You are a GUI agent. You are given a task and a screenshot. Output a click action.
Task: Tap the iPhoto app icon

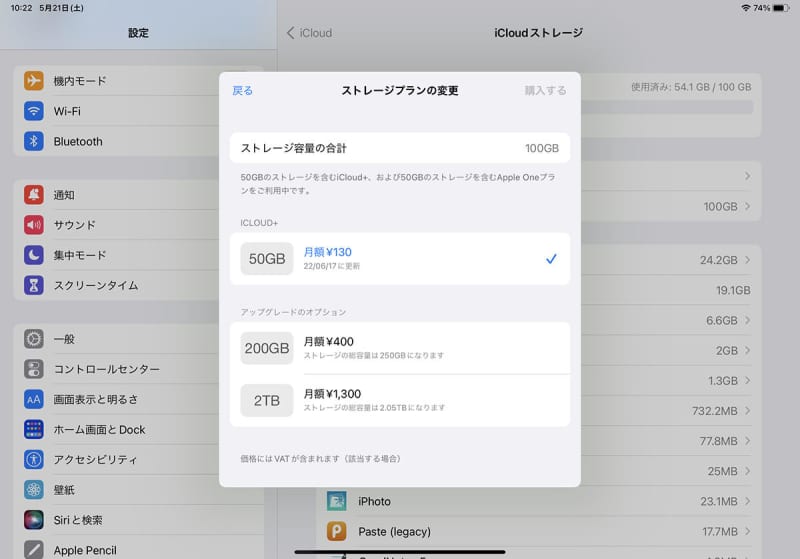(337, 501)
